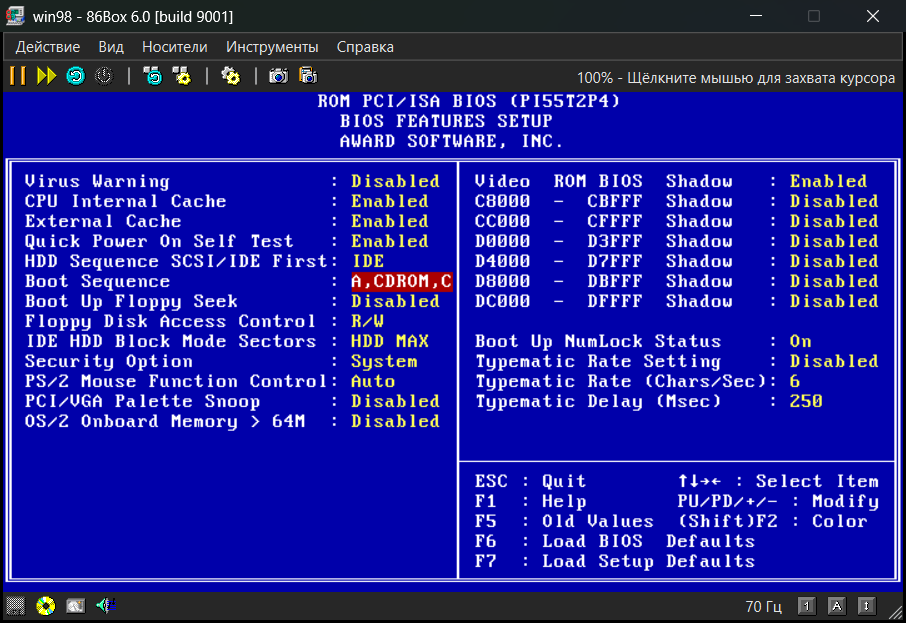The width and height of the screenshot is (906, 623).
Task: Click the 'F7 : Load Setup Defaults' line
Action: pyautogui.click(x=615, y=562)
